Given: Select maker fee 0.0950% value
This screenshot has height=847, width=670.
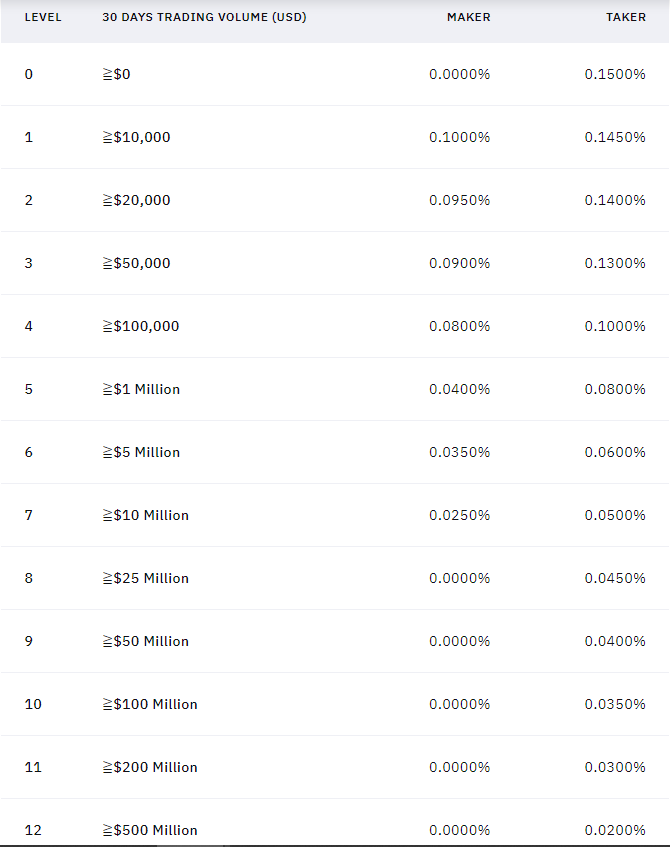Looking at the screenshot, I should click(459, 200).
